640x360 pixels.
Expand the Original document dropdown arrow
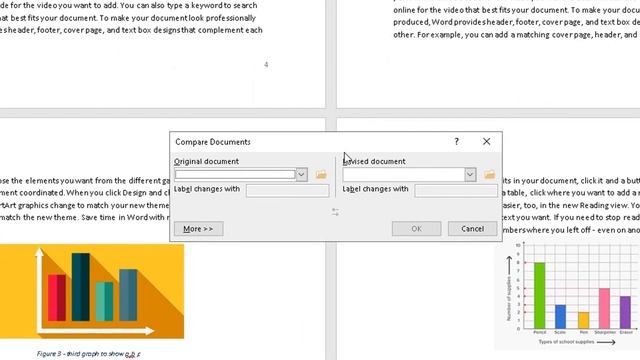[301, 175]
